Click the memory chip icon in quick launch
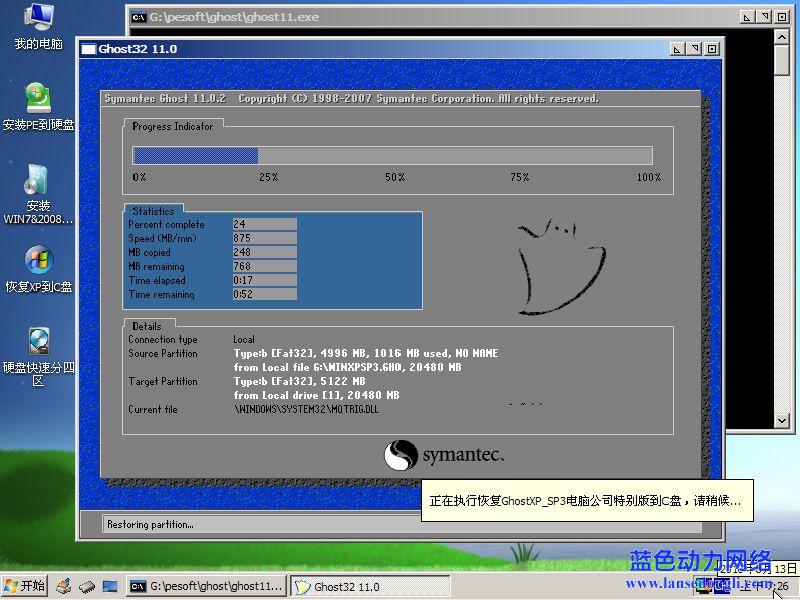The height and width of the screenshot is (600, 800). tap(87, 586)
